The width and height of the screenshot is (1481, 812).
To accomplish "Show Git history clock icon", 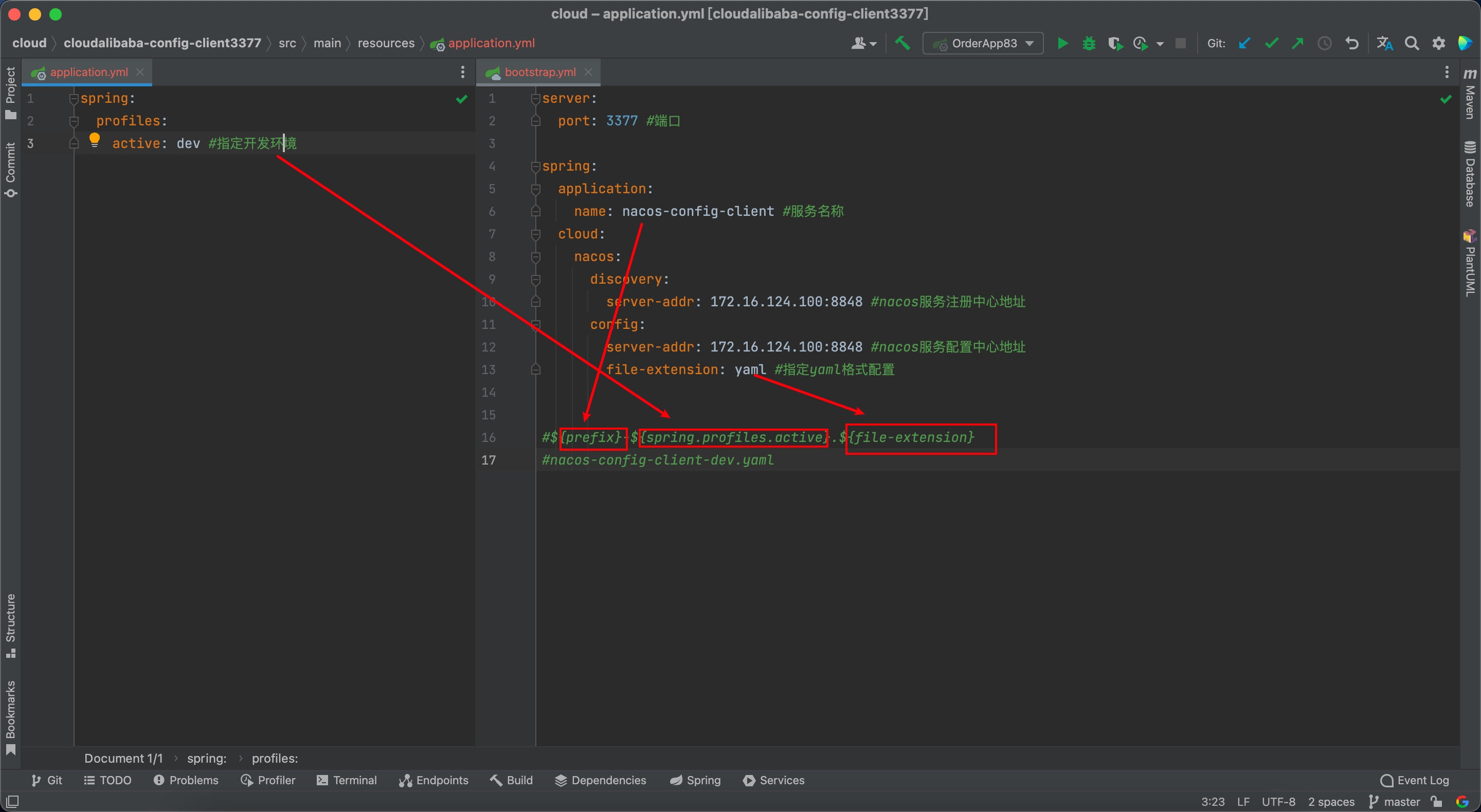I will coord(1325,43).
